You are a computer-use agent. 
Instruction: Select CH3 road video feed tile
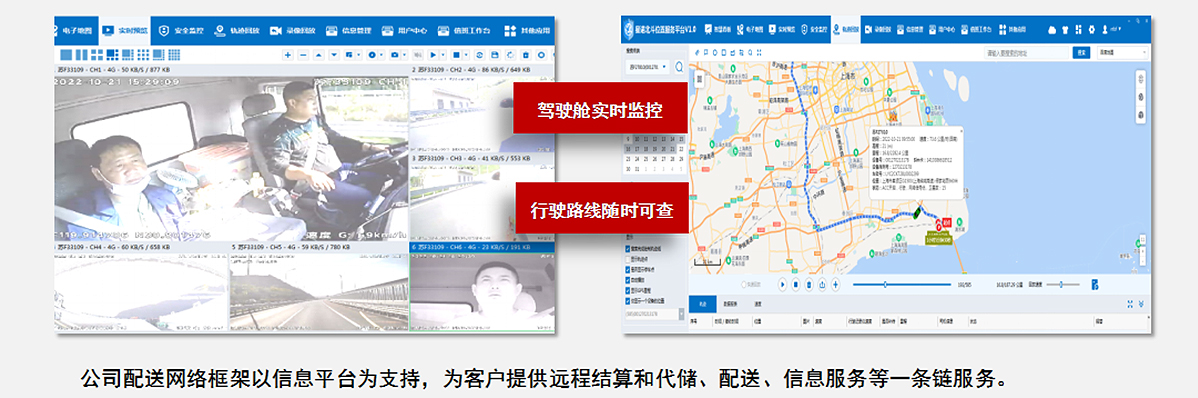[x=482, y=202]
